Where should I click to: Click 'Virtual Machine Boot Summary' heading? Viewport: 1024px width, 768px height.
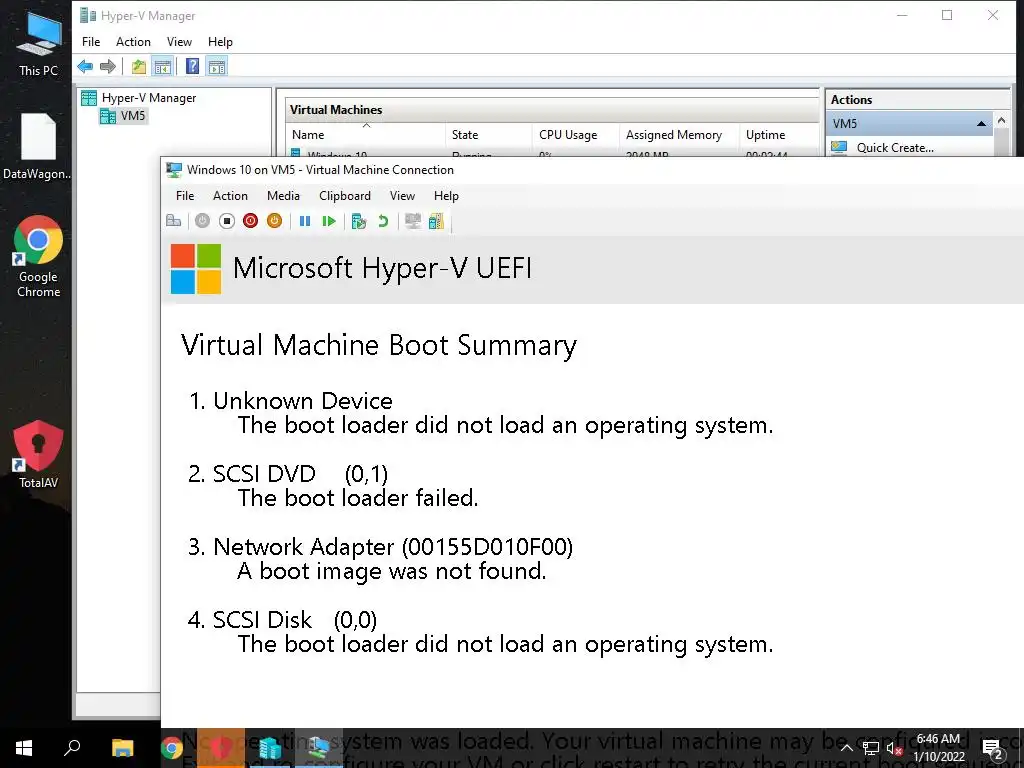coord(379,345)
